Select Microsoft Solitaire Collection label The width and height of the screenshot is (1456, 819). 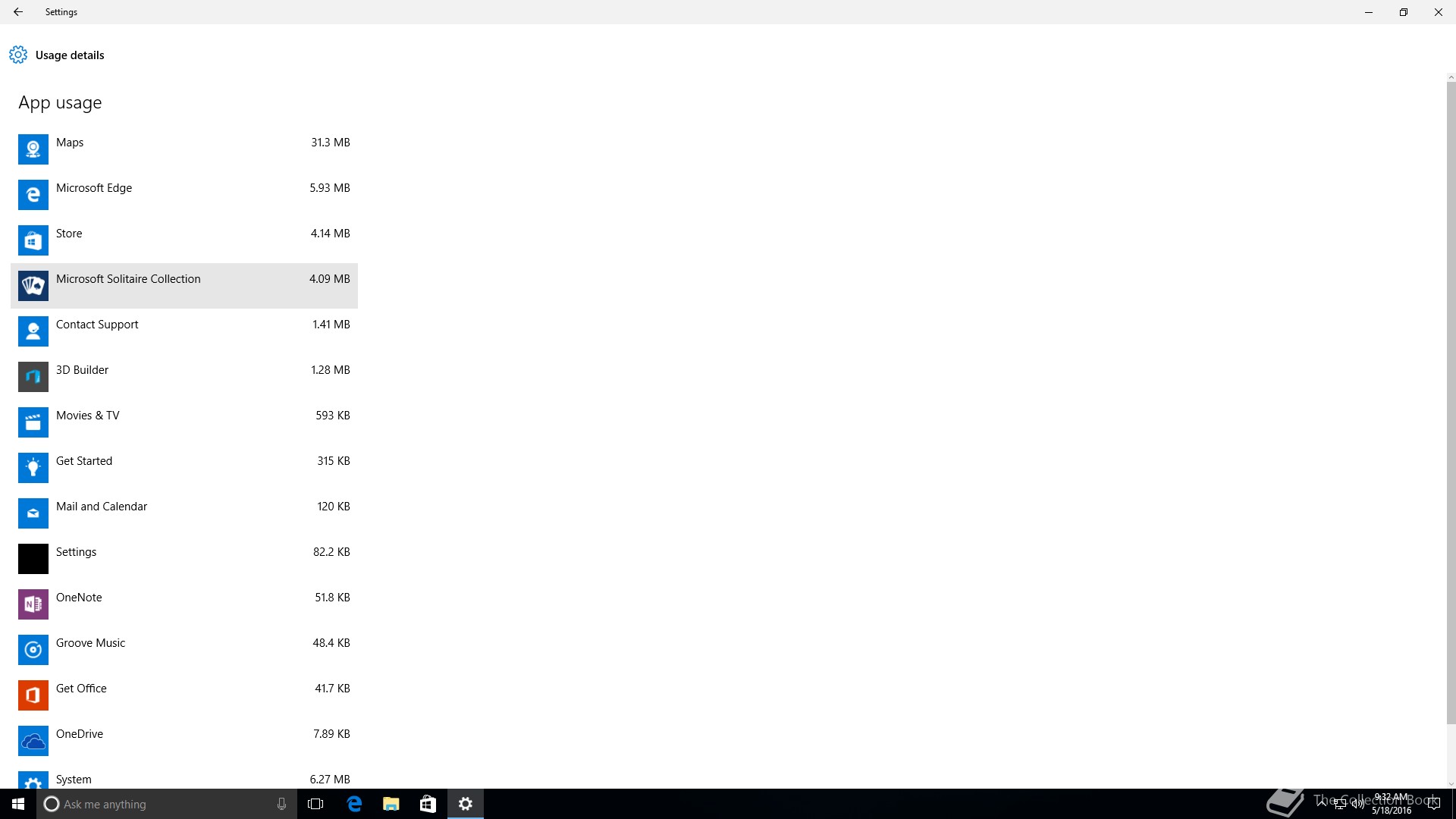pyautogui.click(x=128, y=279)
